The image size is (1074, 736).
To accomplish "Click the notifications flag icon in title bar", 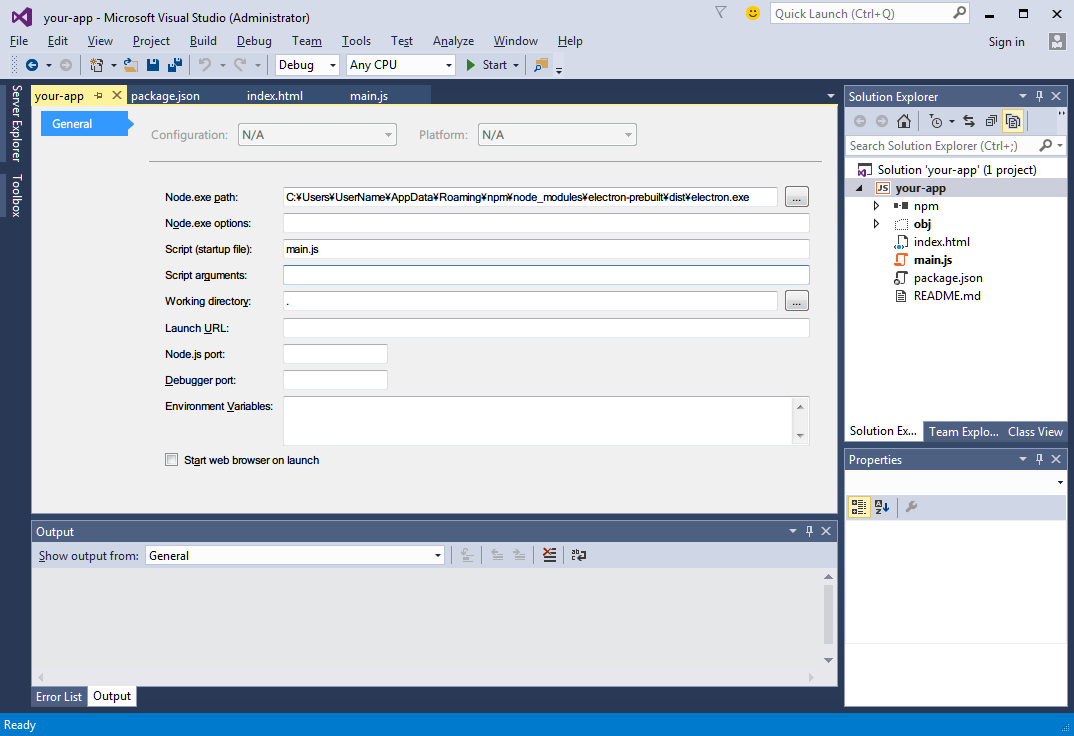I will [x=721, y=13].
